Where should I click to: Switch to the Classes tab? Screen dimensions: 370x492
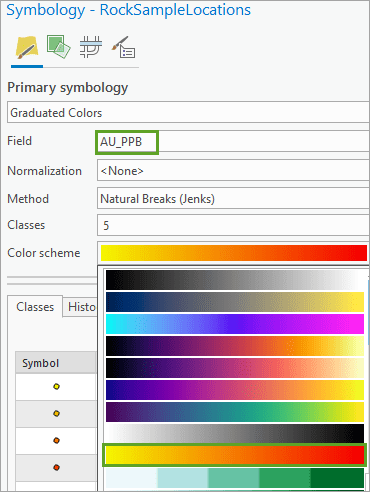(x=35, y=307)
